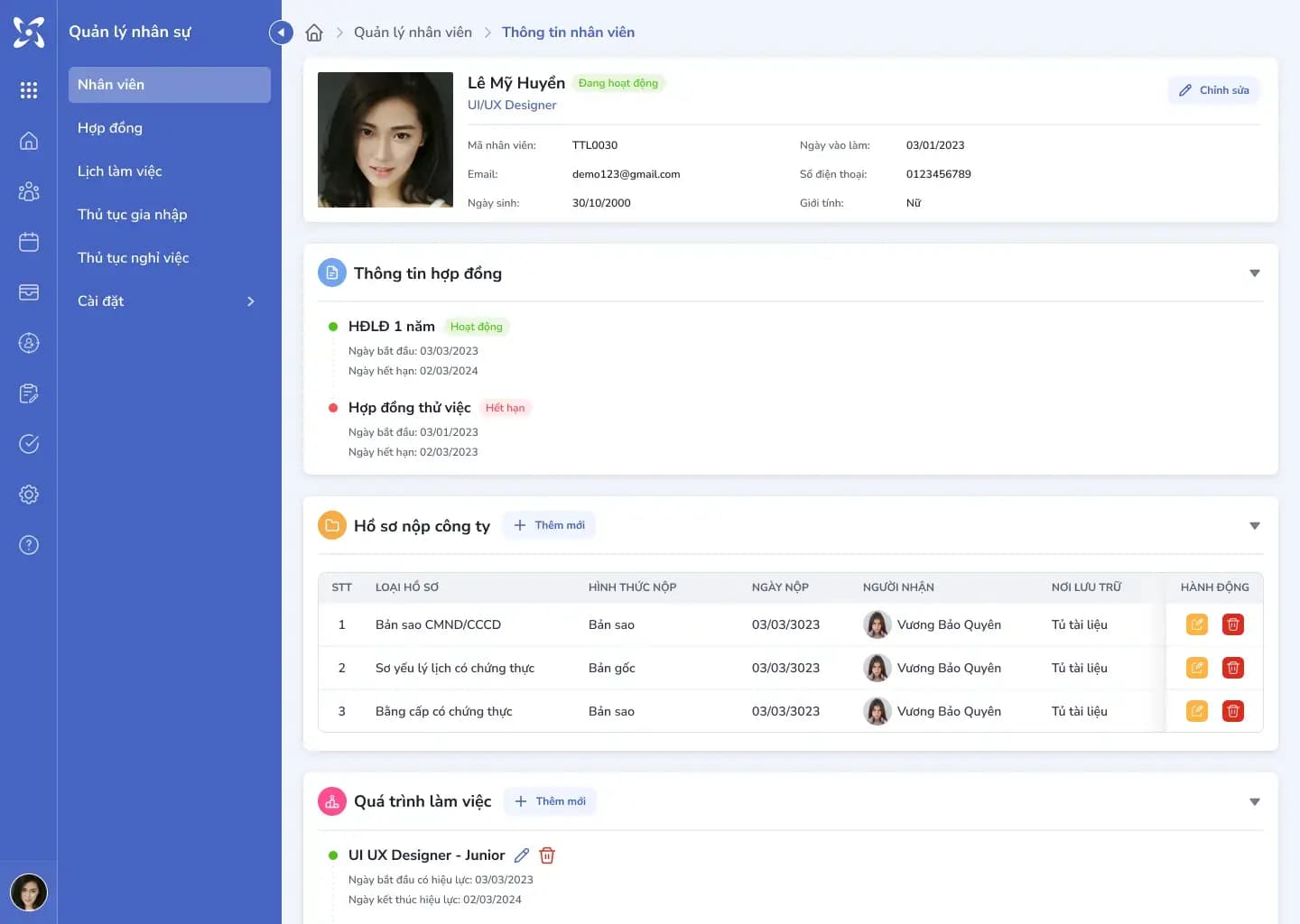Open the calendar icon in left rail
Screen dimensions: 1300x924
29,242
